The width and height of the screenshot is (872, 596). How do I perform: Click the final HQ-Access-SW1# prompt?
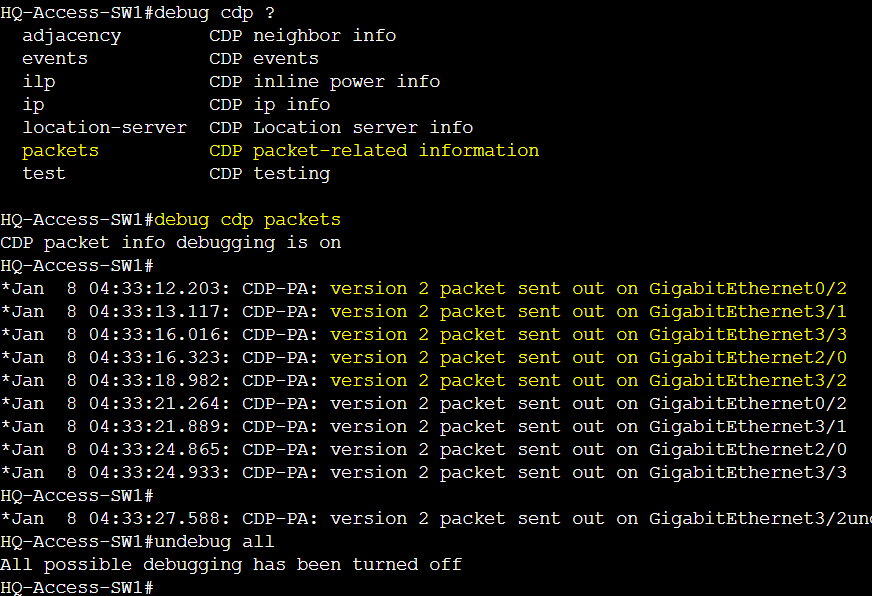tap(77, 587)
